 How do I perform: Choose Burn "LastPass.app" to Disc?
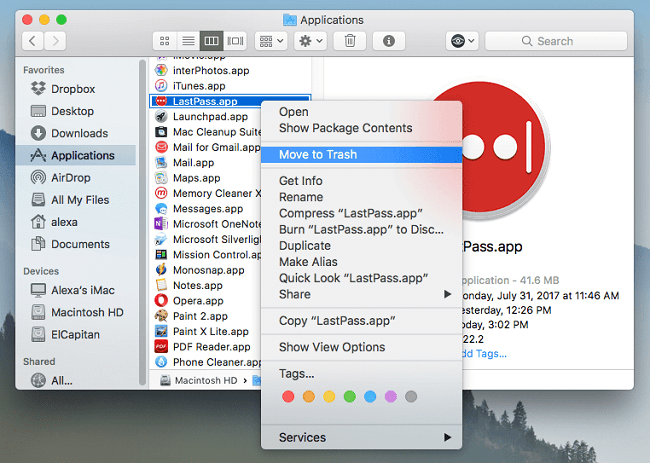tap(361, 229)
